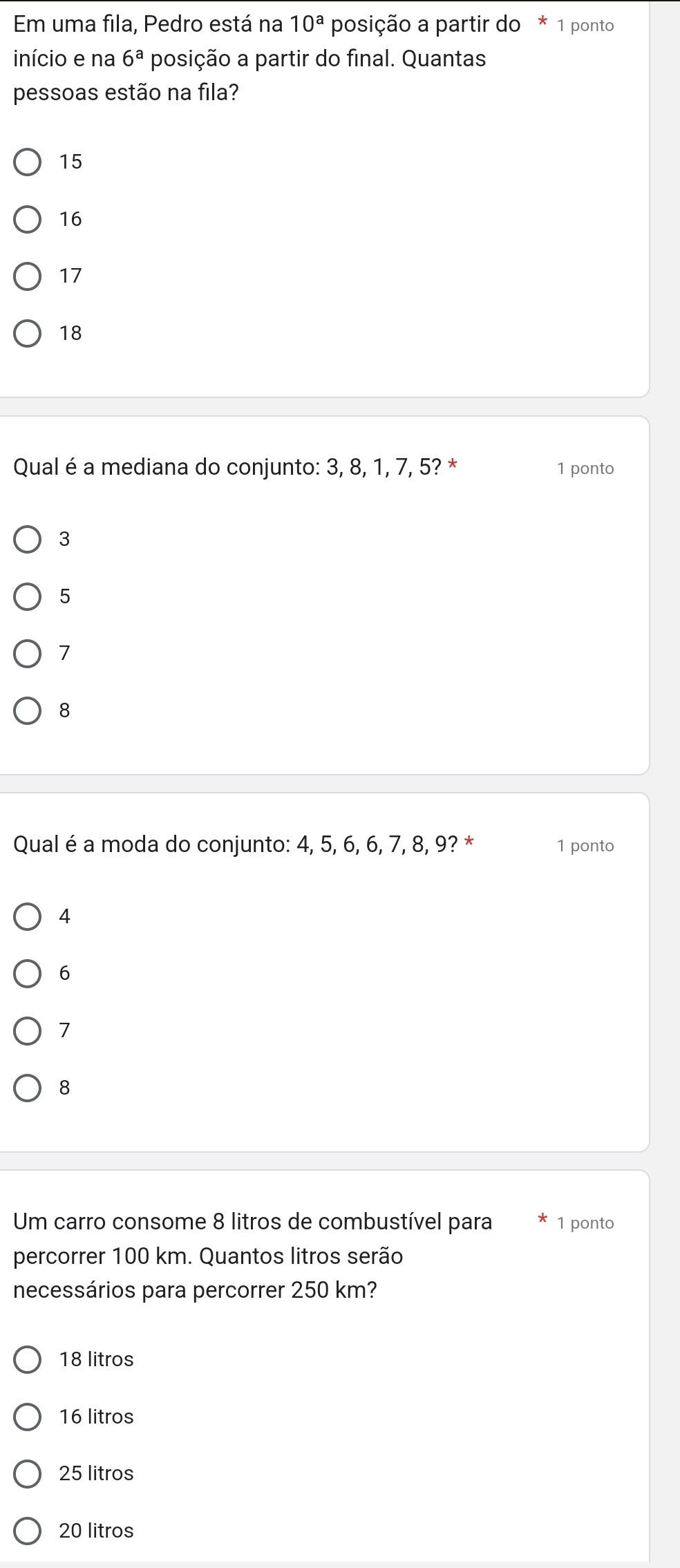Pick 7 in the mediana question

coord(28,654)
